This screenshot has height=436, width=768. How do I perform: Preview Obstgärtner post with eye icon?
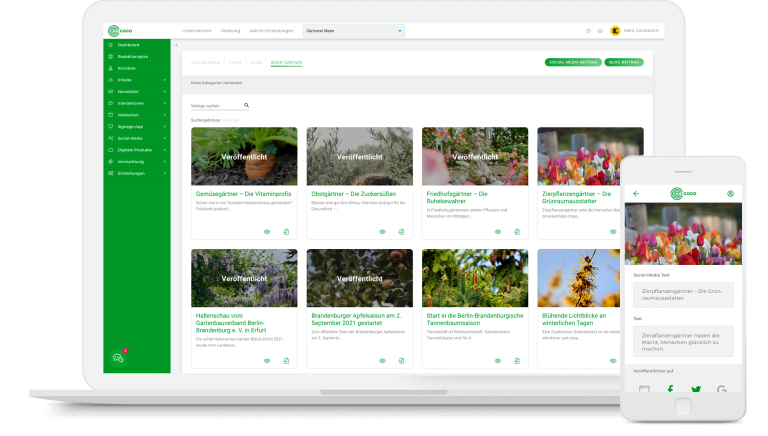click(383, 231)
